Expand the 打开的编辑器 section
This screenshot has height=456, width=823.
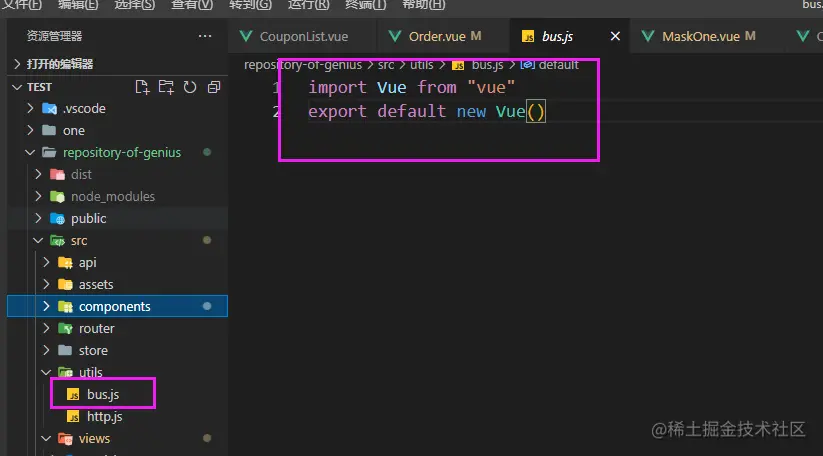click(x=17, y=64)
